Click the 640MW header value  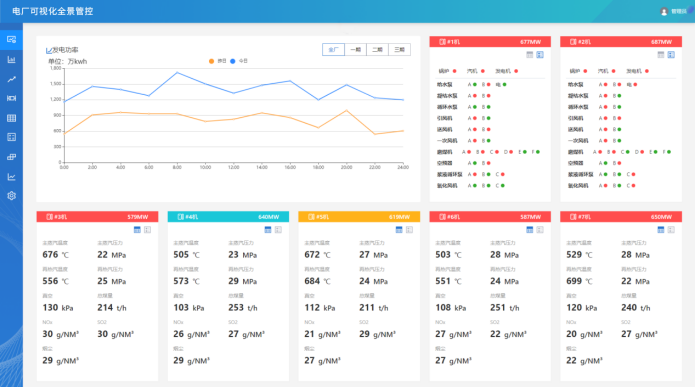click(269, 217)
